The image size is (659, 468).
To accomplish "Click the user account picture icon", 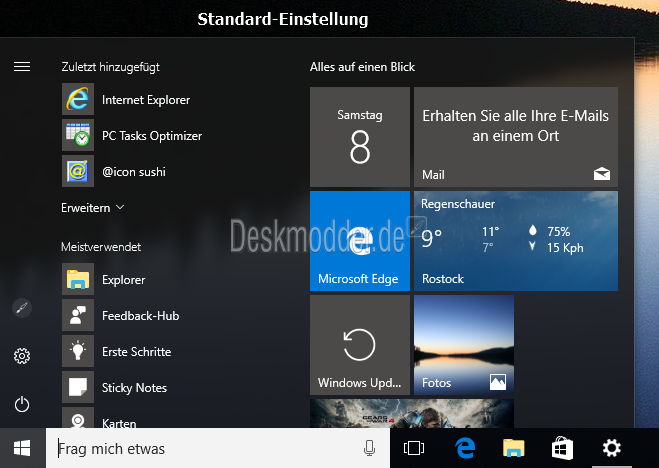I will (x=22, y=308).
